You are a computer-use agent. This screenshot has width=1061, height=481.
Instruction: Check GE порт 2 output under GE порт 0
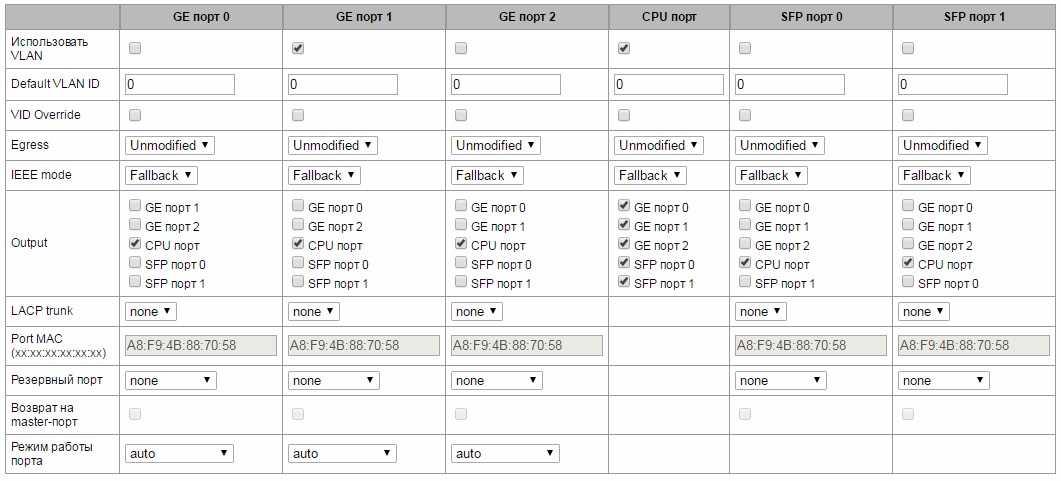(x=135, y=225)
